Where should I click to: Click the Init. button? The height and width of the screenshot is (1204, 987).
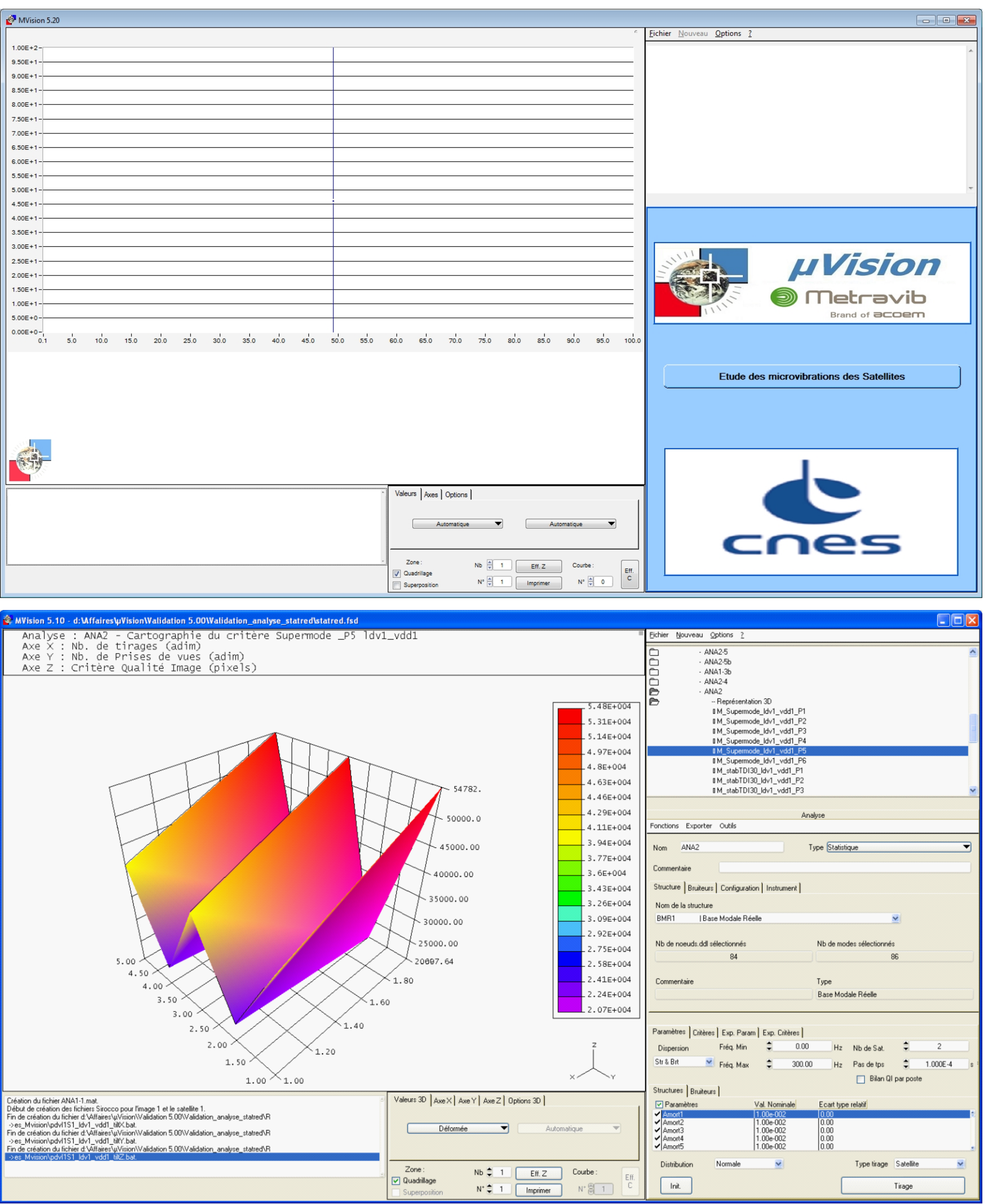675,1186
